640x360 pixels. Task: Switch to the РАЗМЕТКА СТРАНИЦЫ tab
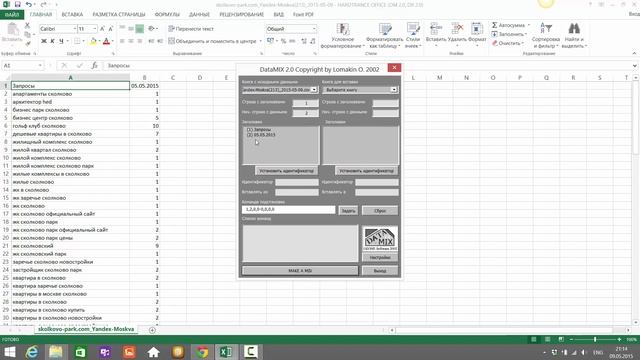coord(119,15)
